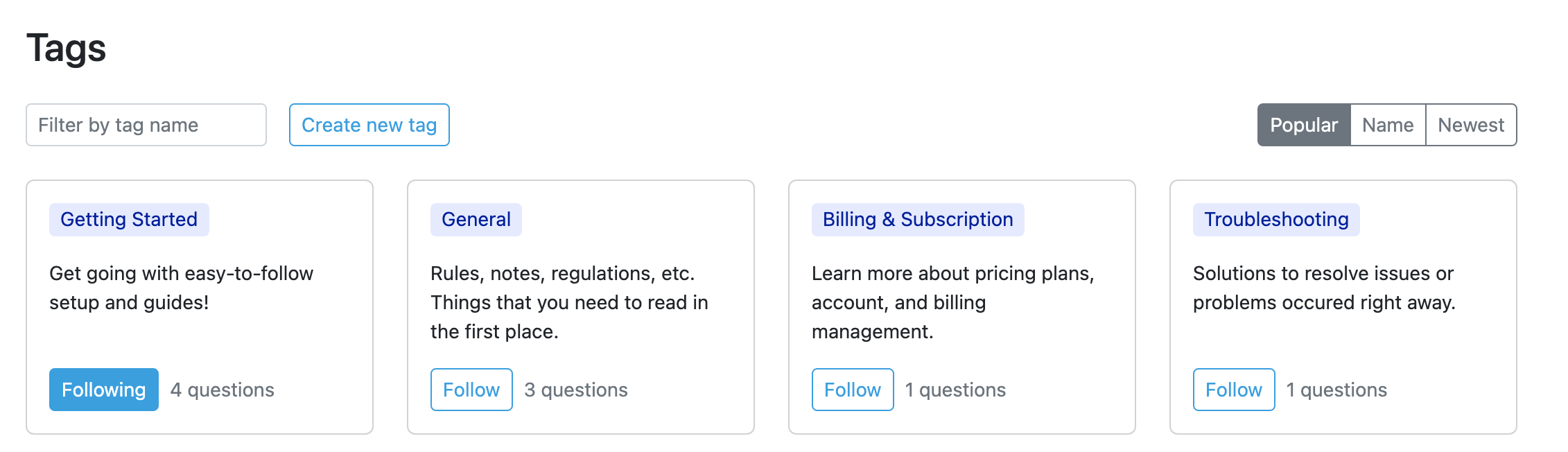Open the 1 question for Troubleshooting
This screenshot has height=452, width=1568.
(1336, 390)
